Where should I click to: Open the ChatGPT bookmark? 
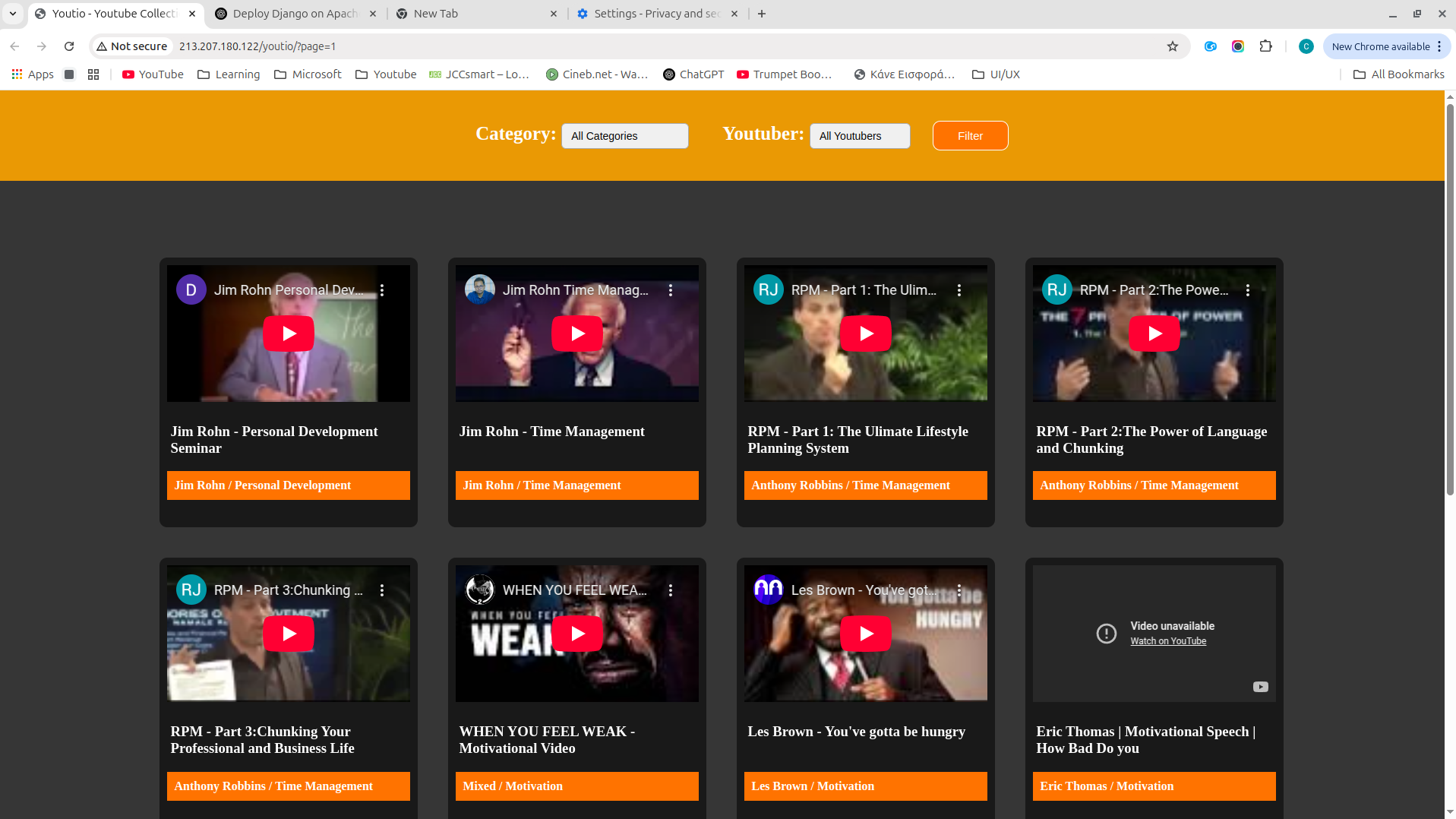pyautogui.click(x=693, y=74)
